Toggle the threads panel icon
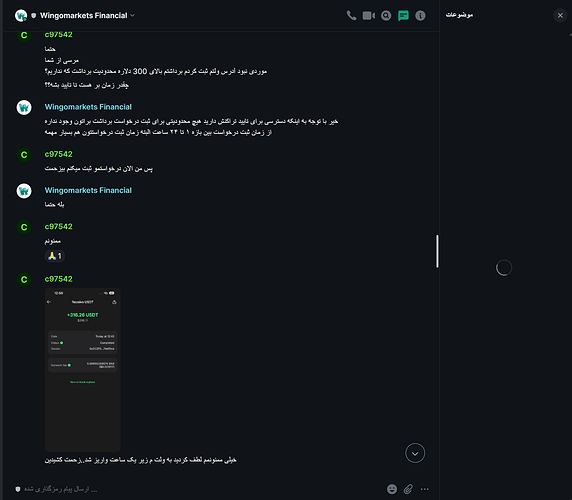 pos(403,16)
